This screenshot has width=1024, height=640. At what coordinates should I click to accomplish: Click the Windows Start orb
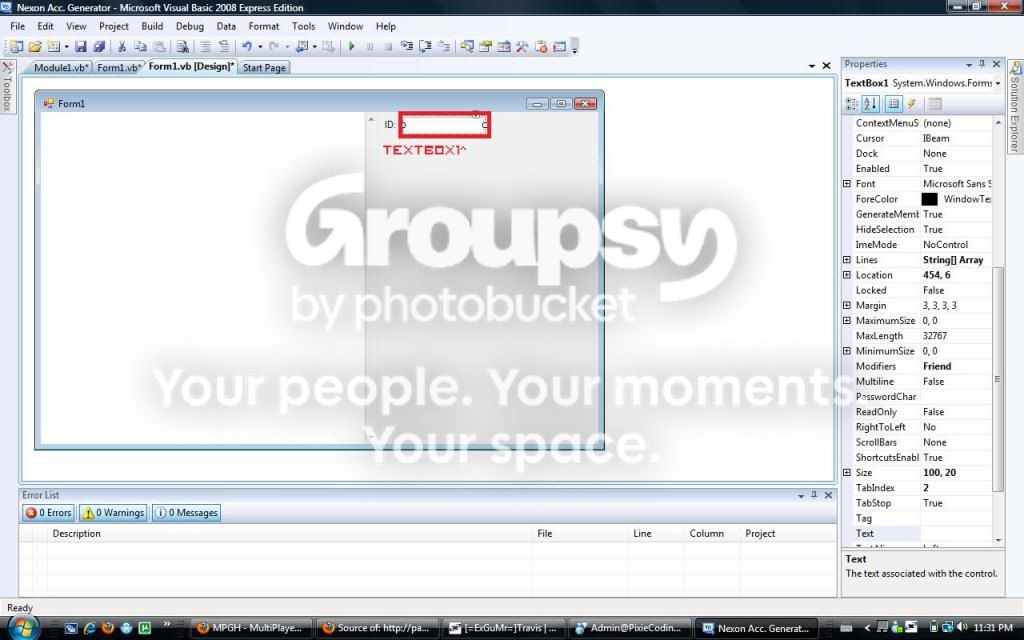[23, 628]
